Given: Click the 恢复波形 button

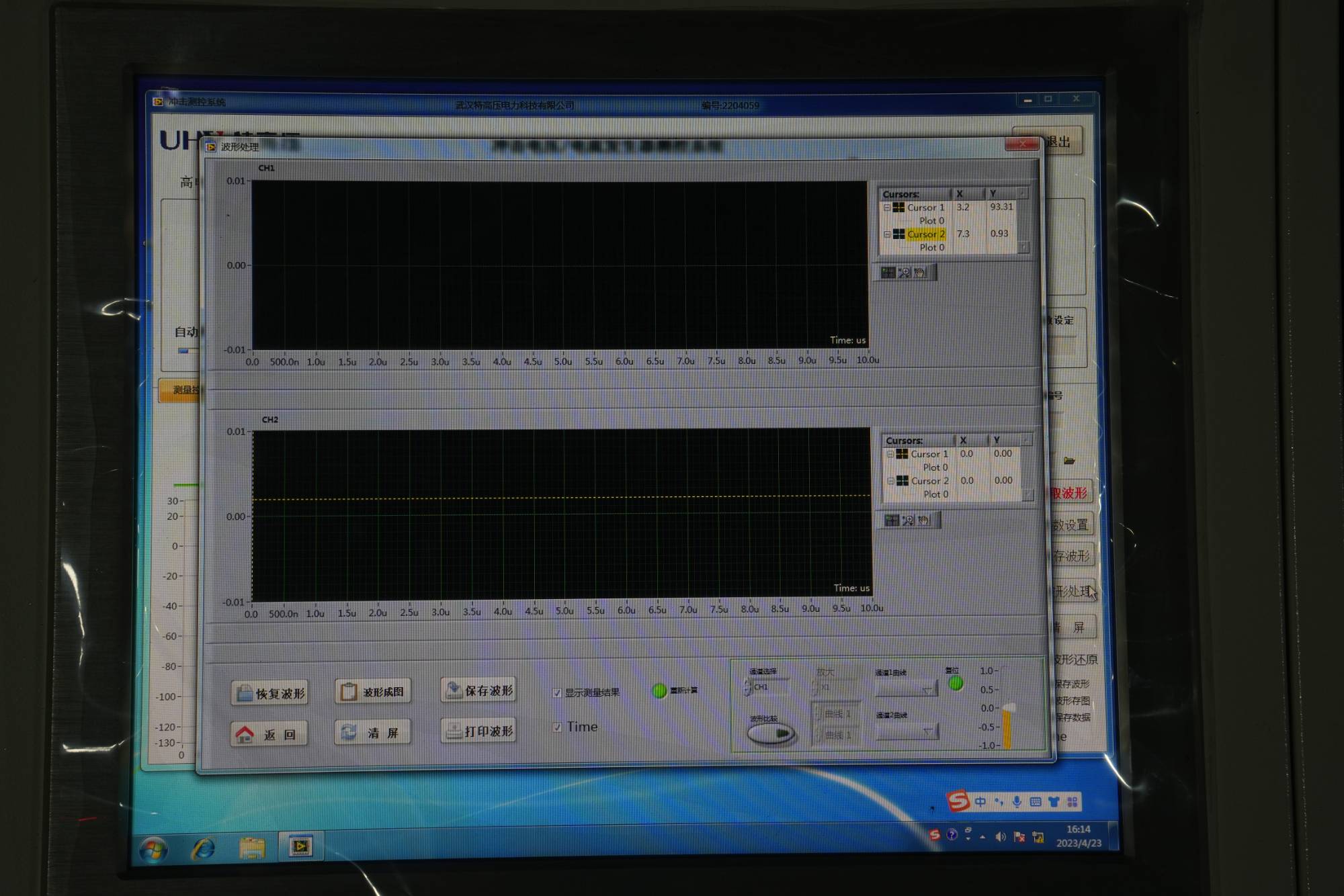Looking at the screenshot, I should [x=270, y=693].
